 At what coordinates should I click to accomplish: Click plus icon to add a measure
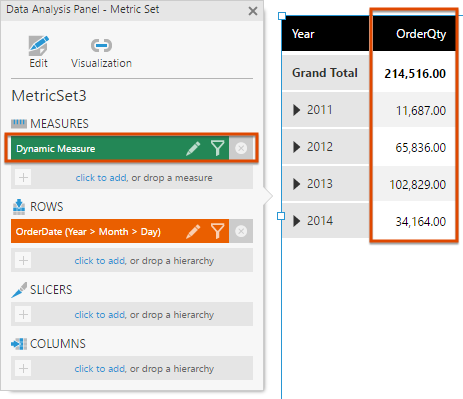tap(23, 177)
